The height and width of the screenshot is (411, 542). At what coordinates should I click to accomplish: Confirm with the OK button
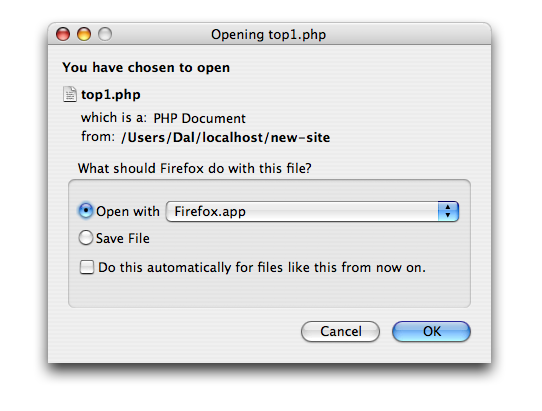click(x=431, y=331)
